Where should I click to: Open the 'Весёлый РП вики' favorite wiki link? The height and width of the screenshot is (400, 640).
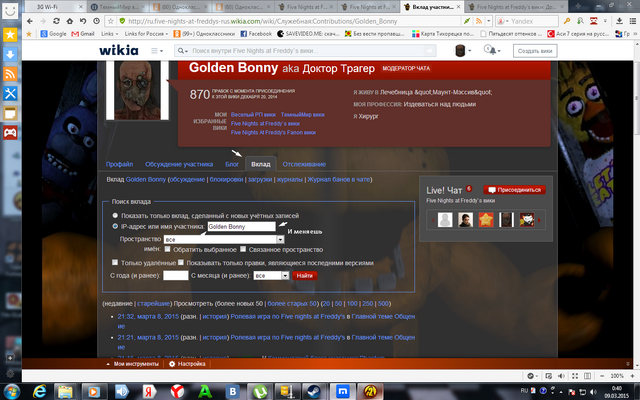253,115
